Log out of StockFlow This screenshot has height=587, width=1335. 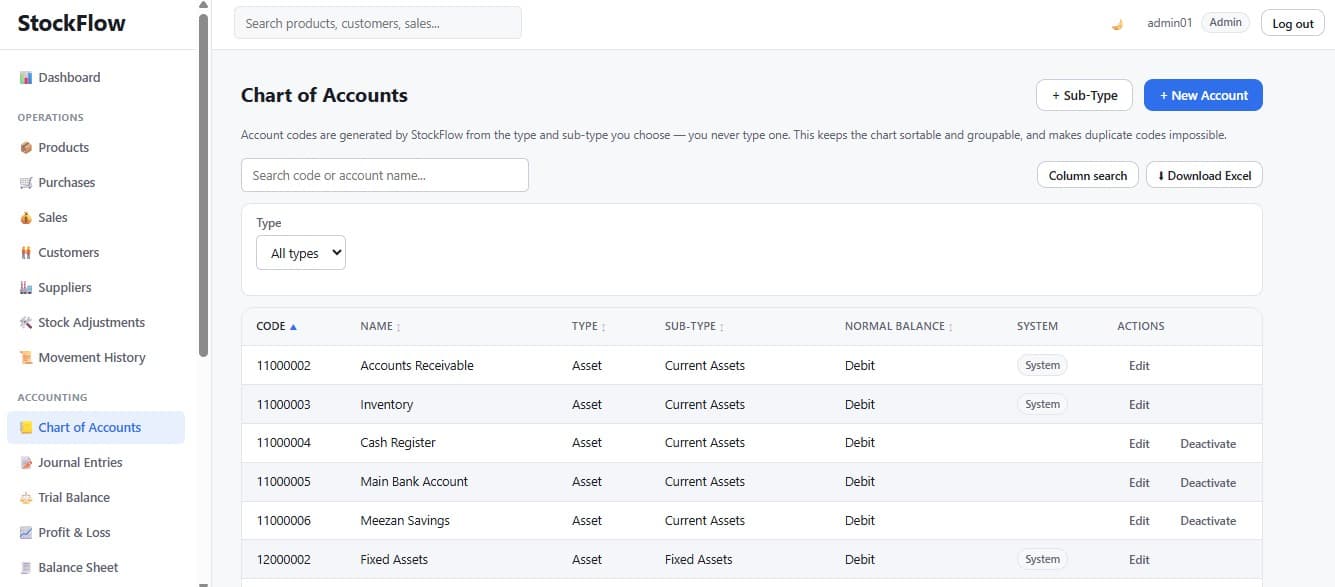point(1293,23)
